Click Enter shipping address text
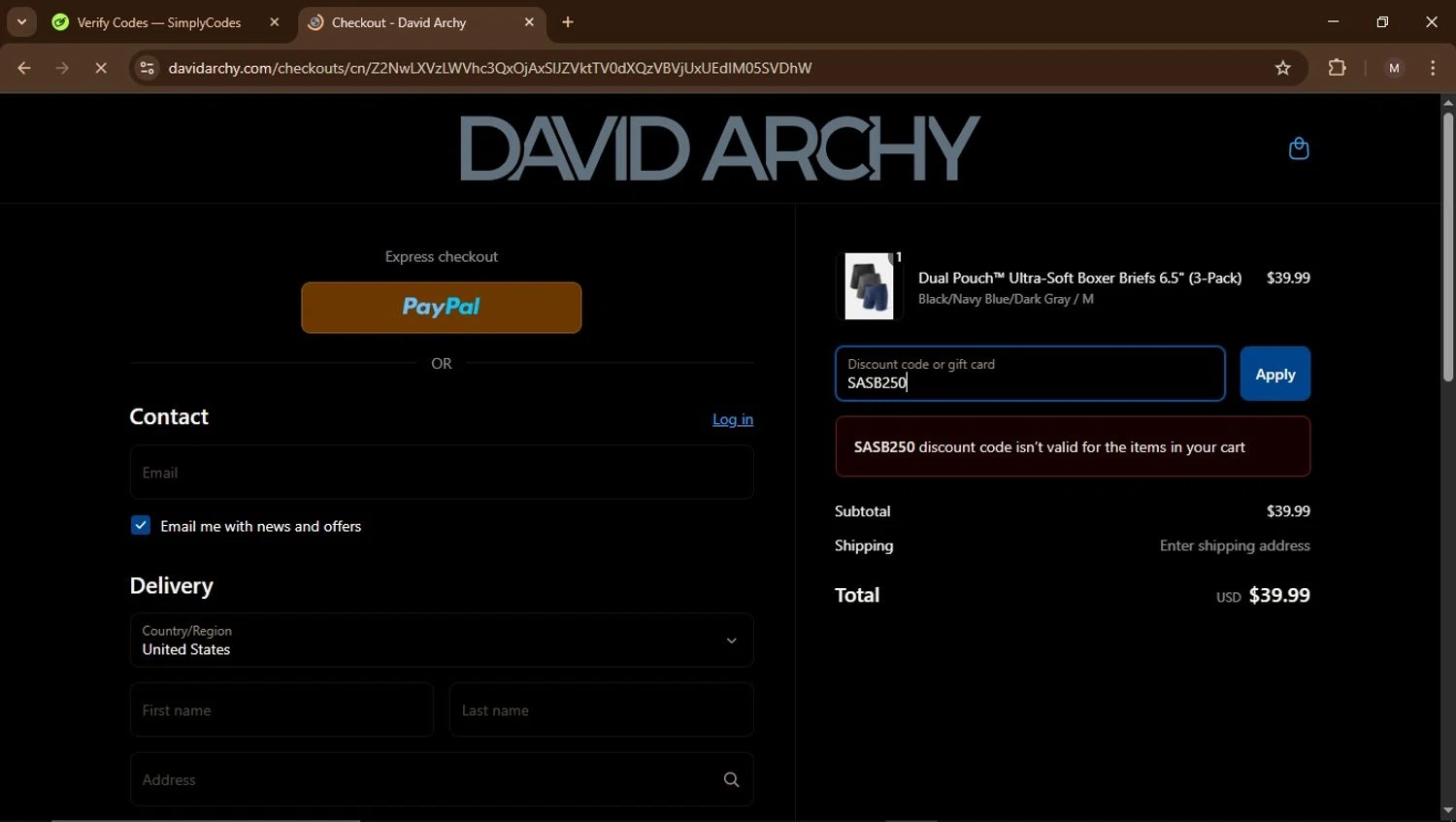 click(x=1235, y=545)
